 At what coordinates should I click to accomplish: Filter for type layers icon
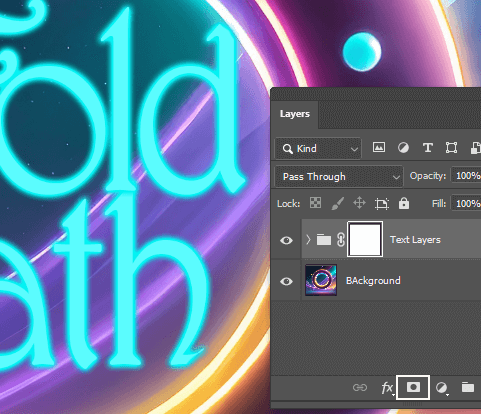[428, 147]
